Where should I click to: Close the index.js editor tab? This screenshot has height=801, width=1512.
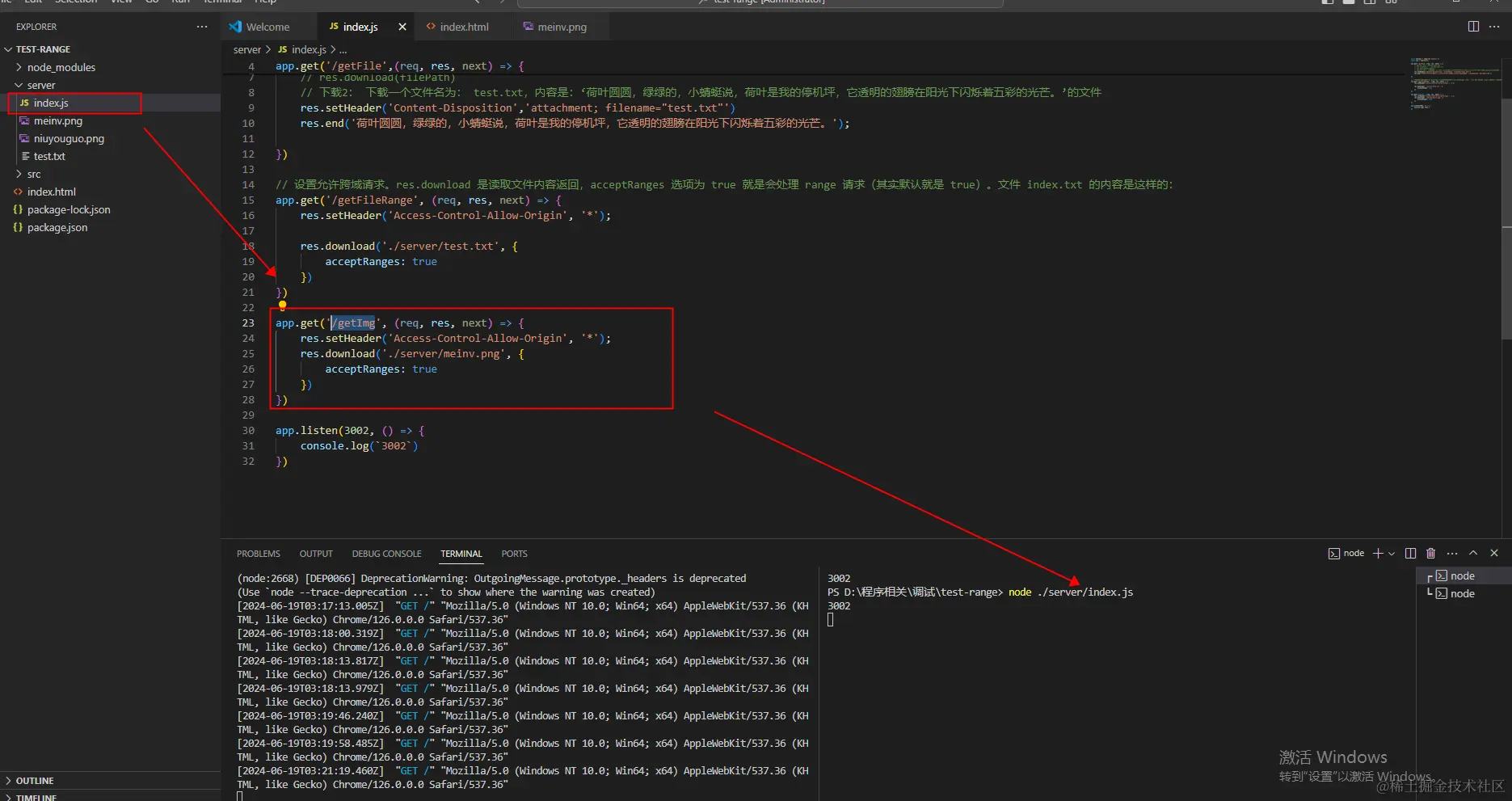click(x=402, y=27)
